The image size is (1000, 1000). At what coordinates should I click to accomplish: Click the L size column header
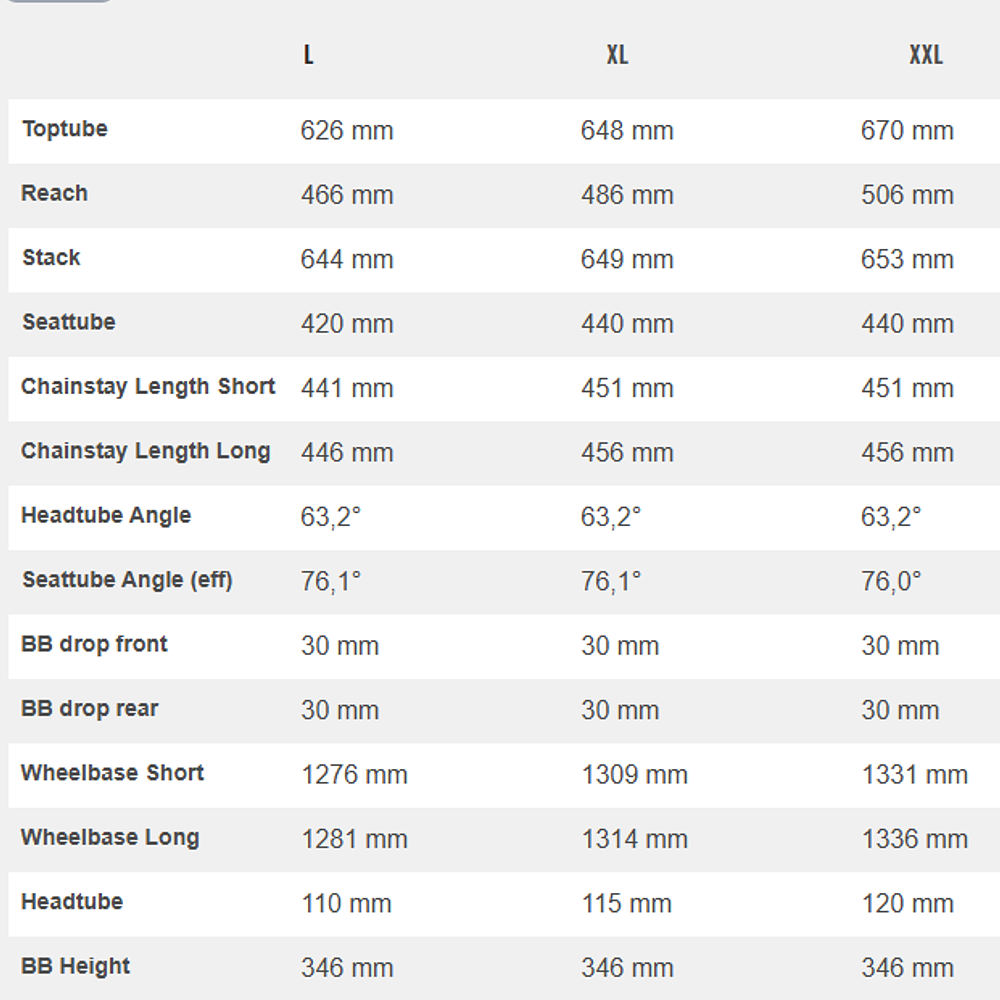(x=308, y=55)
